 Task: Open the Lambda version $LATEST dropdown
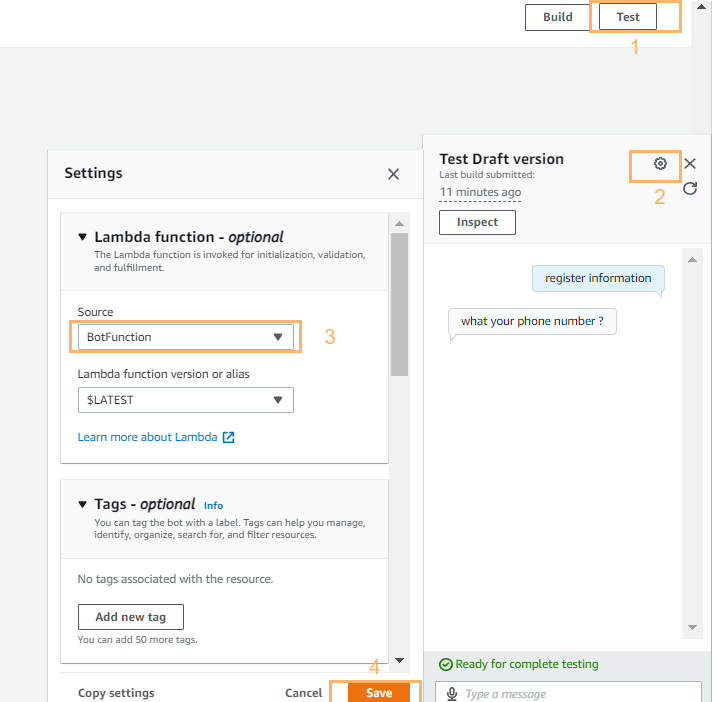pyautogui.click(x=185, y=400)
